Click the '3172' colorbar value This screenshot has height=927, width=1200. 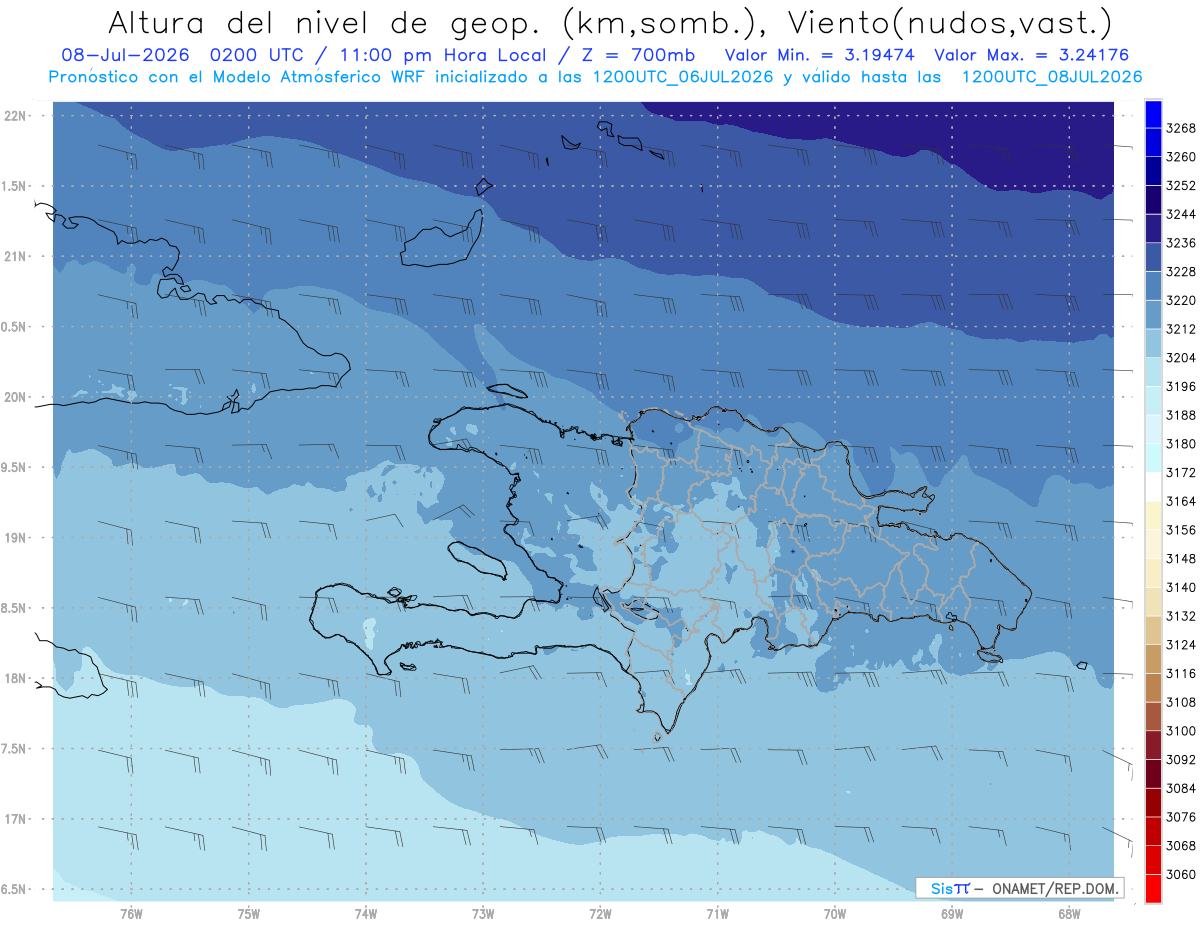(1180, 472)
